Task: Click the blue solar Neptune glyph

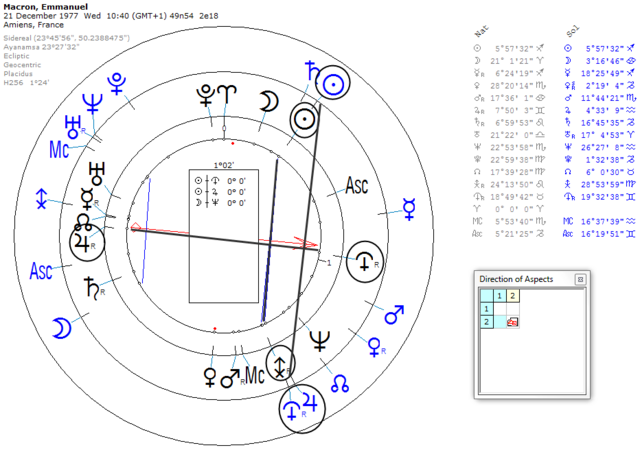Action: point(93,104)
